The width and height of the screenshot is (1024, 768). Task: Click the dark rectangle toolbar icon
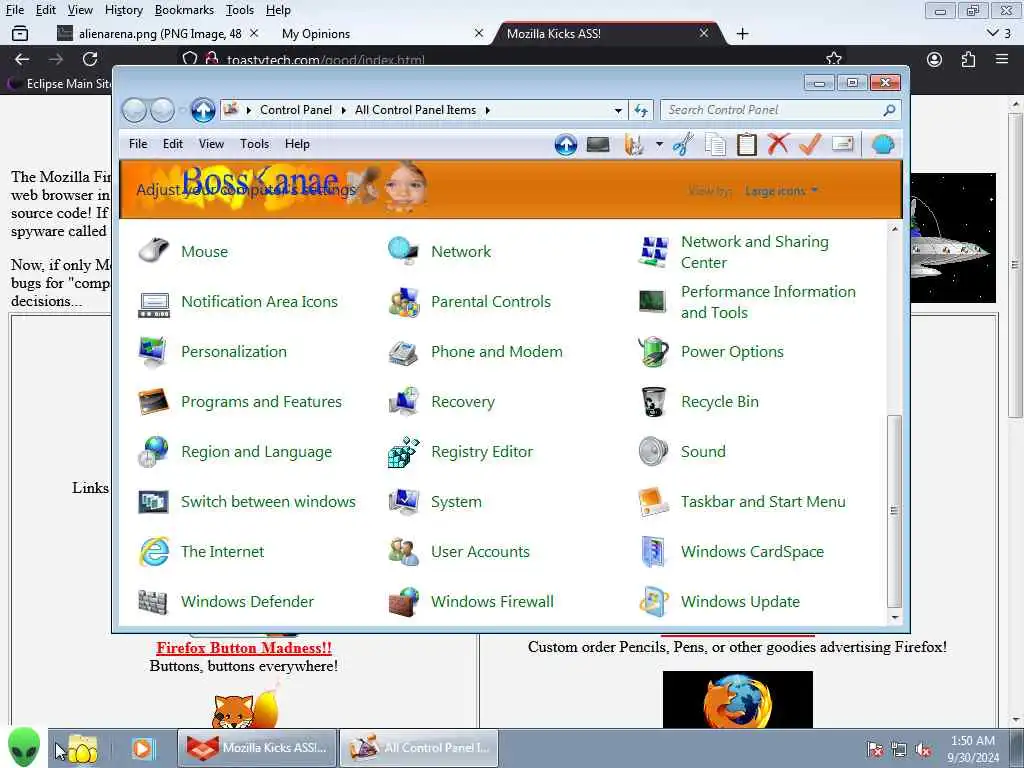[598, 144]
